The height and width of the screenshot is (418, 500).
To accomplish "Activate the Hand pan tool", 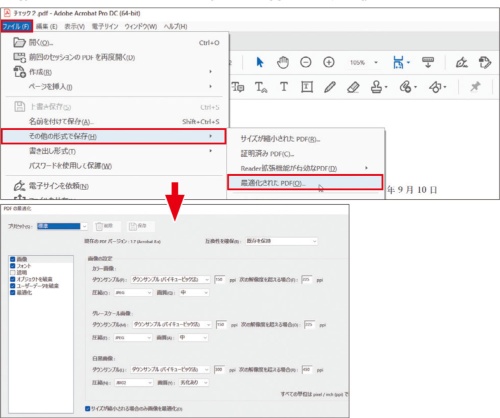I will [x=283, y=62].
